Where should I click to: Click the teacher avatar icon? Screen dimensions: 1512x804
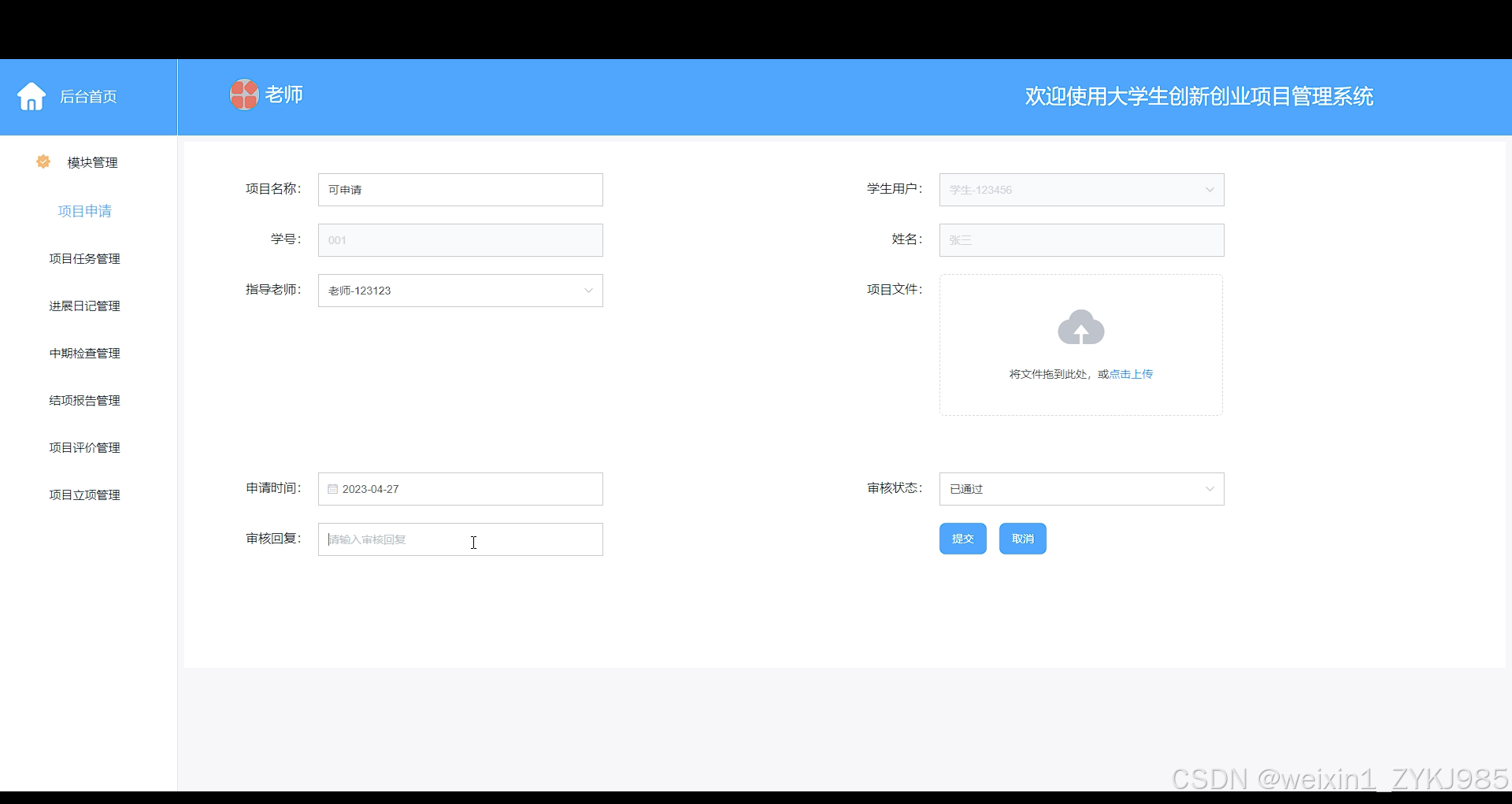coord(244,94)
